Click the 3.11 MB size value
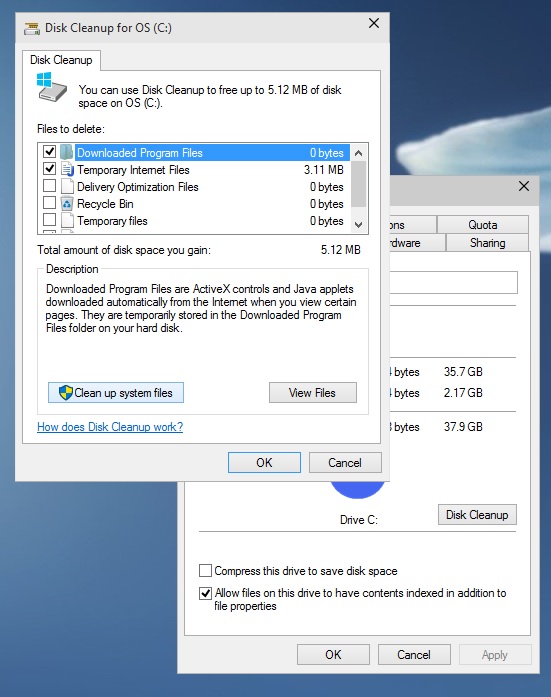Viewport: 551px width, 697px height. (x=323, y=170)
